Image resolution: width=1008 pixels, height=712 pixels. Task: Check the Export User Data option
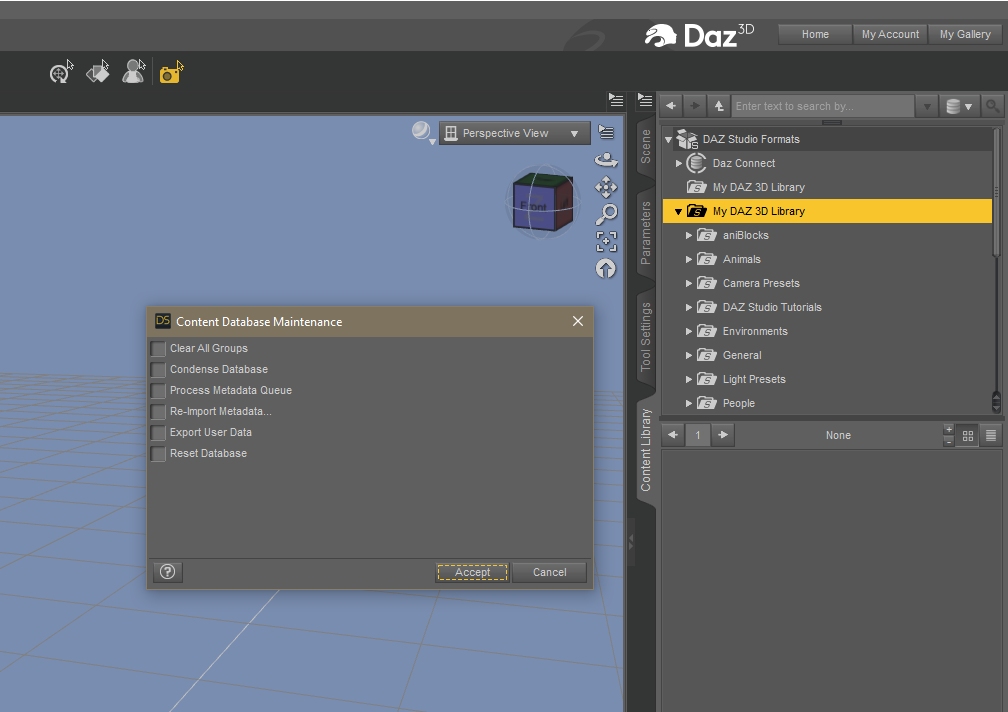(158, 432)
